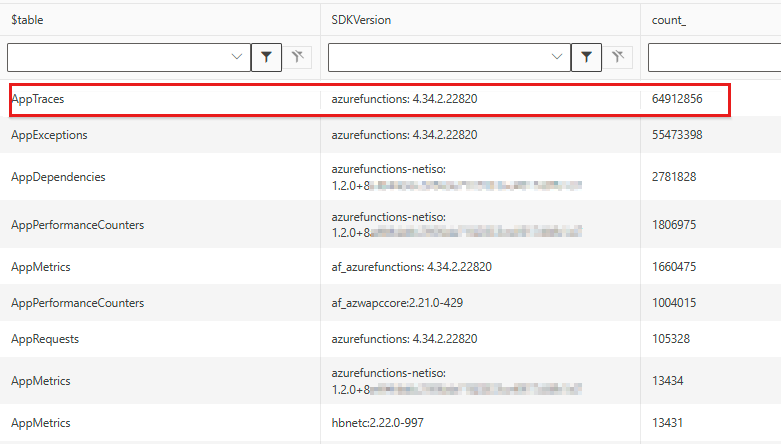Sort by the SDKVersion column header
The height and width of the screenshot is (444, 781).
click(361, 20)
